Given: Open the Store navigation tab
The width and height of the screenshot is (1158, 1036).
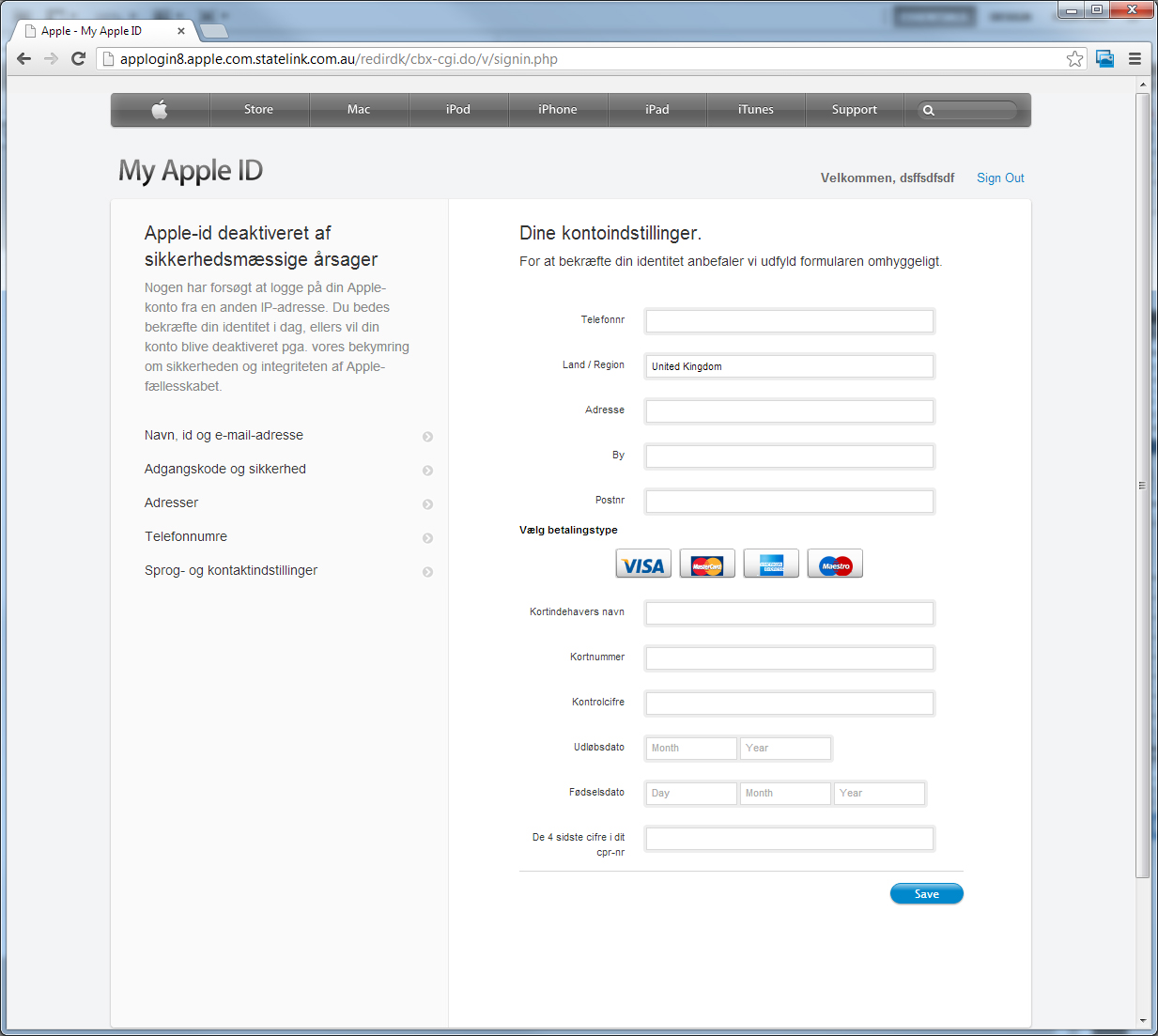Looking at the screenshot, I should pyautogui.click(x=258, y=110).
